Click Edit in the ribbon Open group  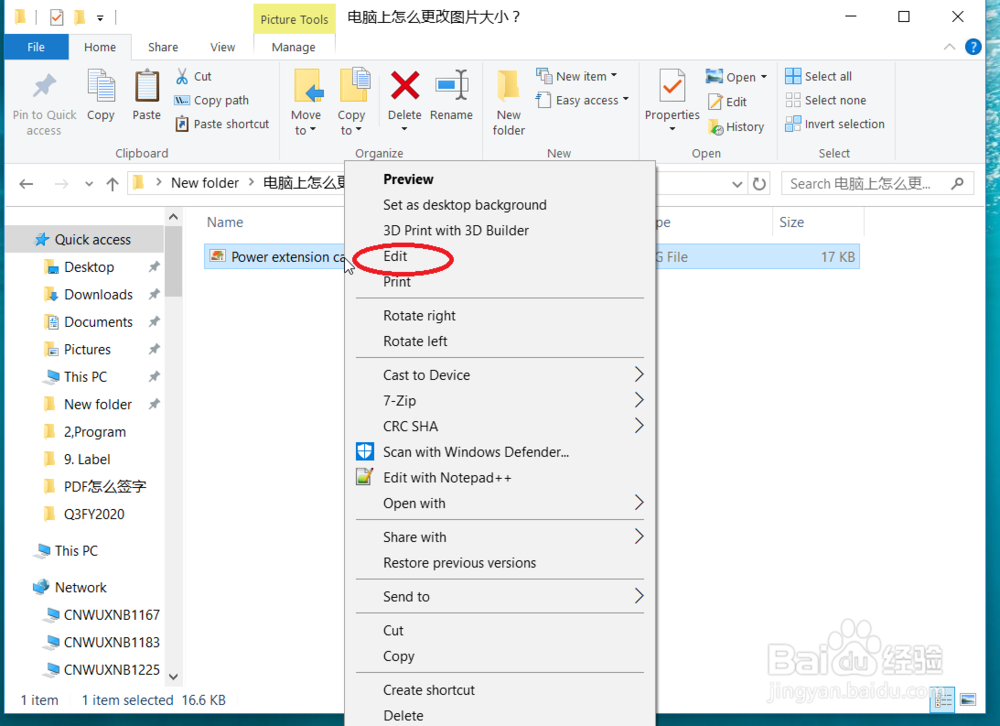728,102
